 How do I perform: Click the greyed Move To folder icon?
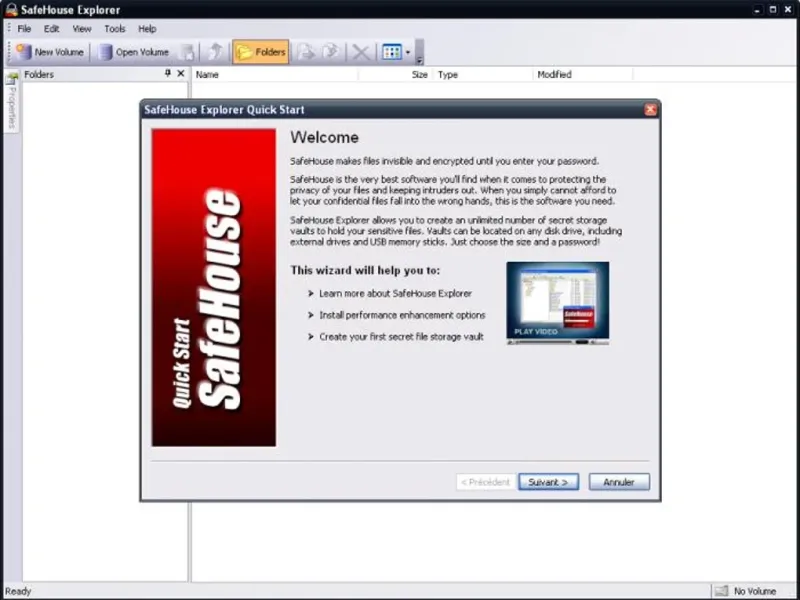click(x=331, y=52)
